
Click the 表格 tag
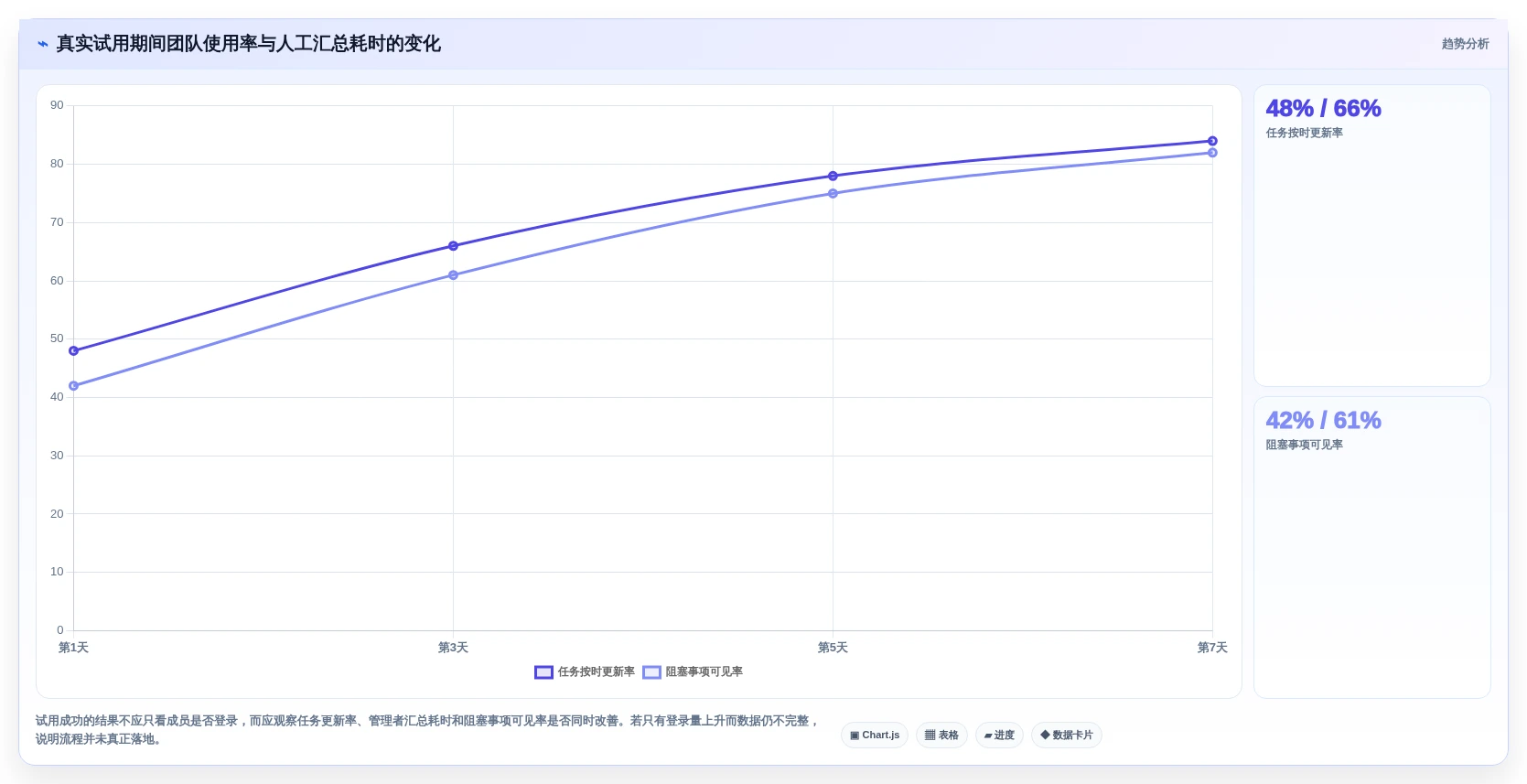[x=941, y=736]
